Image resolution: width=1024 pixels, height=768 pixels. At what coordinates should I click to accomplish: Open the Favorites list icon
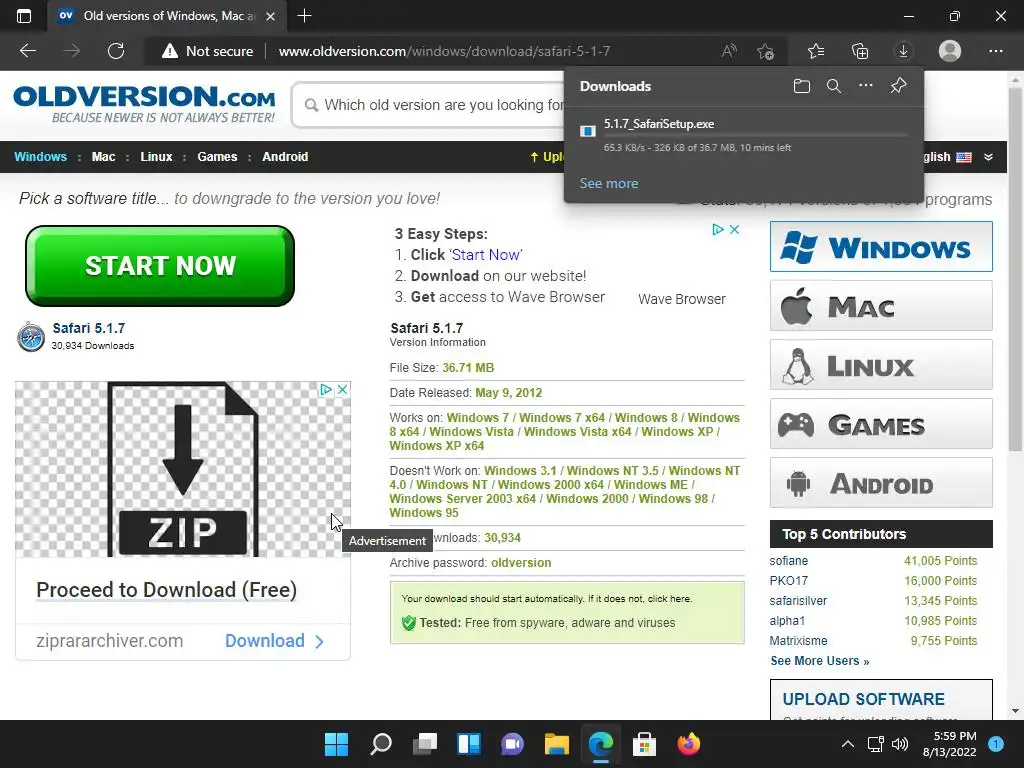point(816,51)
